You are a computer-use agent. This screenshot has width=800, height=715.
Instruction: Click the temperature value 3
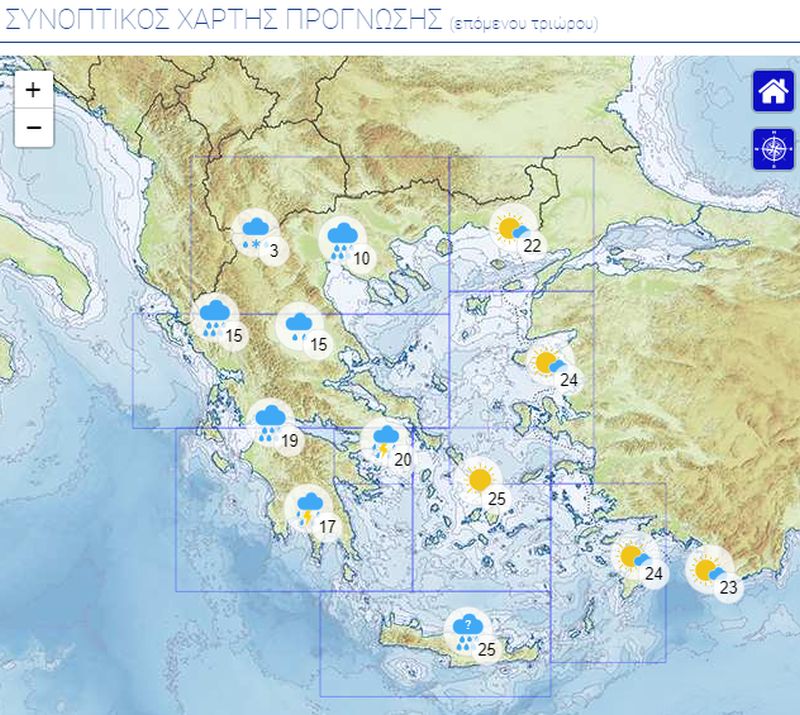coord(274,251)
